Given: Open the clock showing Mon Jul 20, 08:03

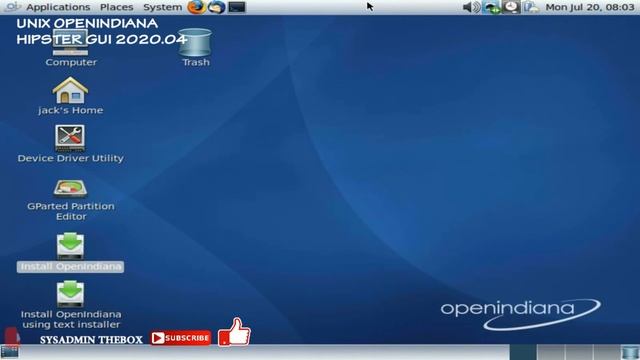Looking at the screenshot, I should tap(590, 7).
